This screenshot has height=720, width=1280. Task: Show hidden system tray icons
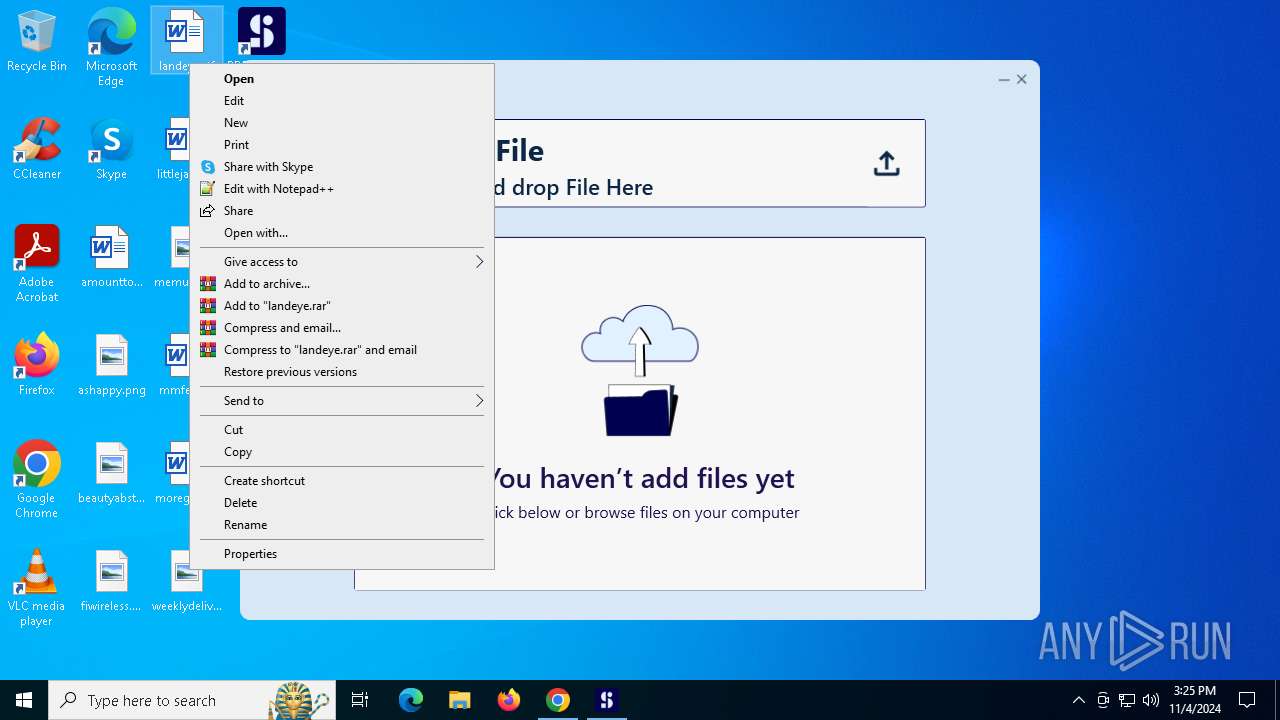1078,700
